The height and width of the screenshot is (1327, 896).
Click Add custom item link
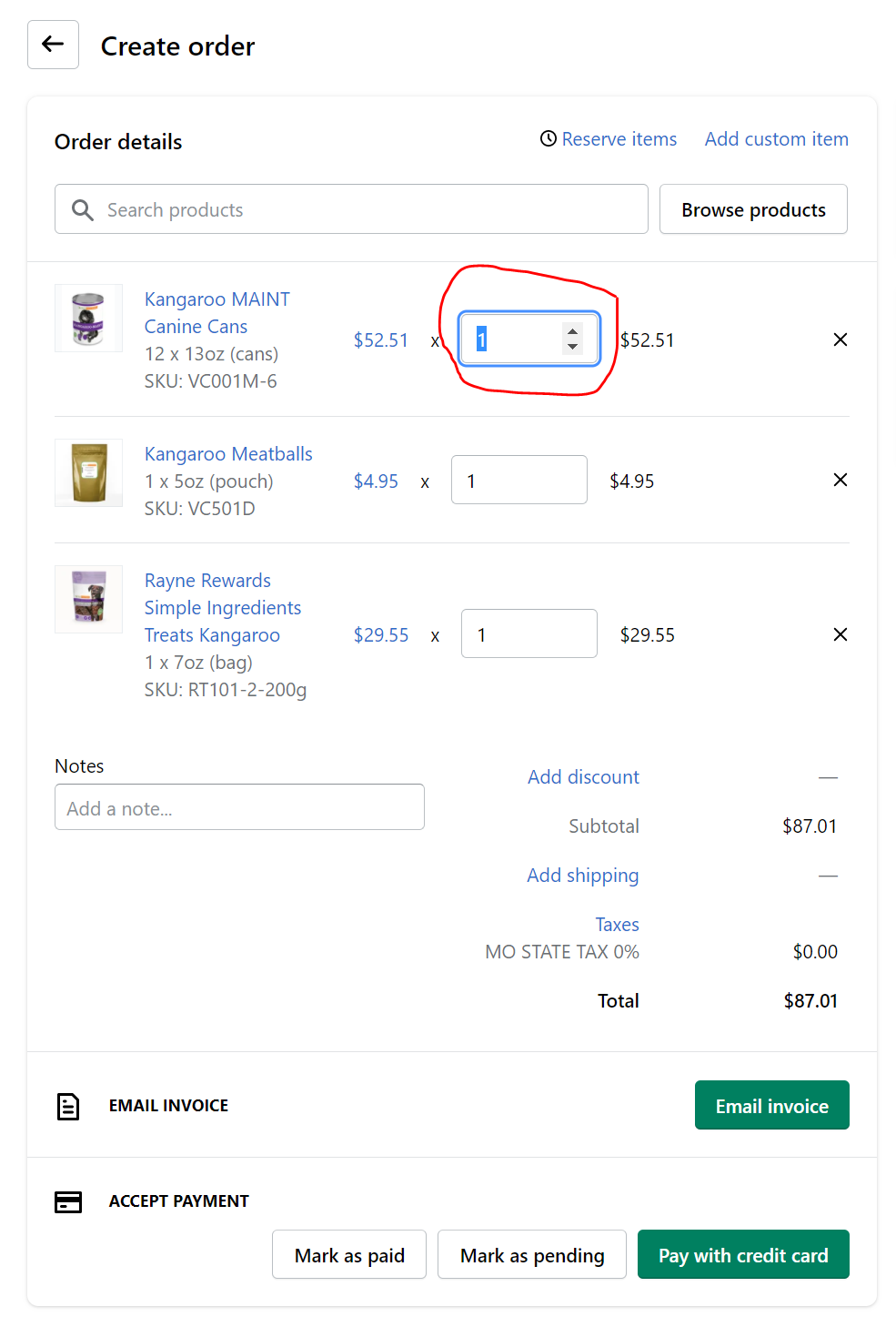(x=776, y=139)
